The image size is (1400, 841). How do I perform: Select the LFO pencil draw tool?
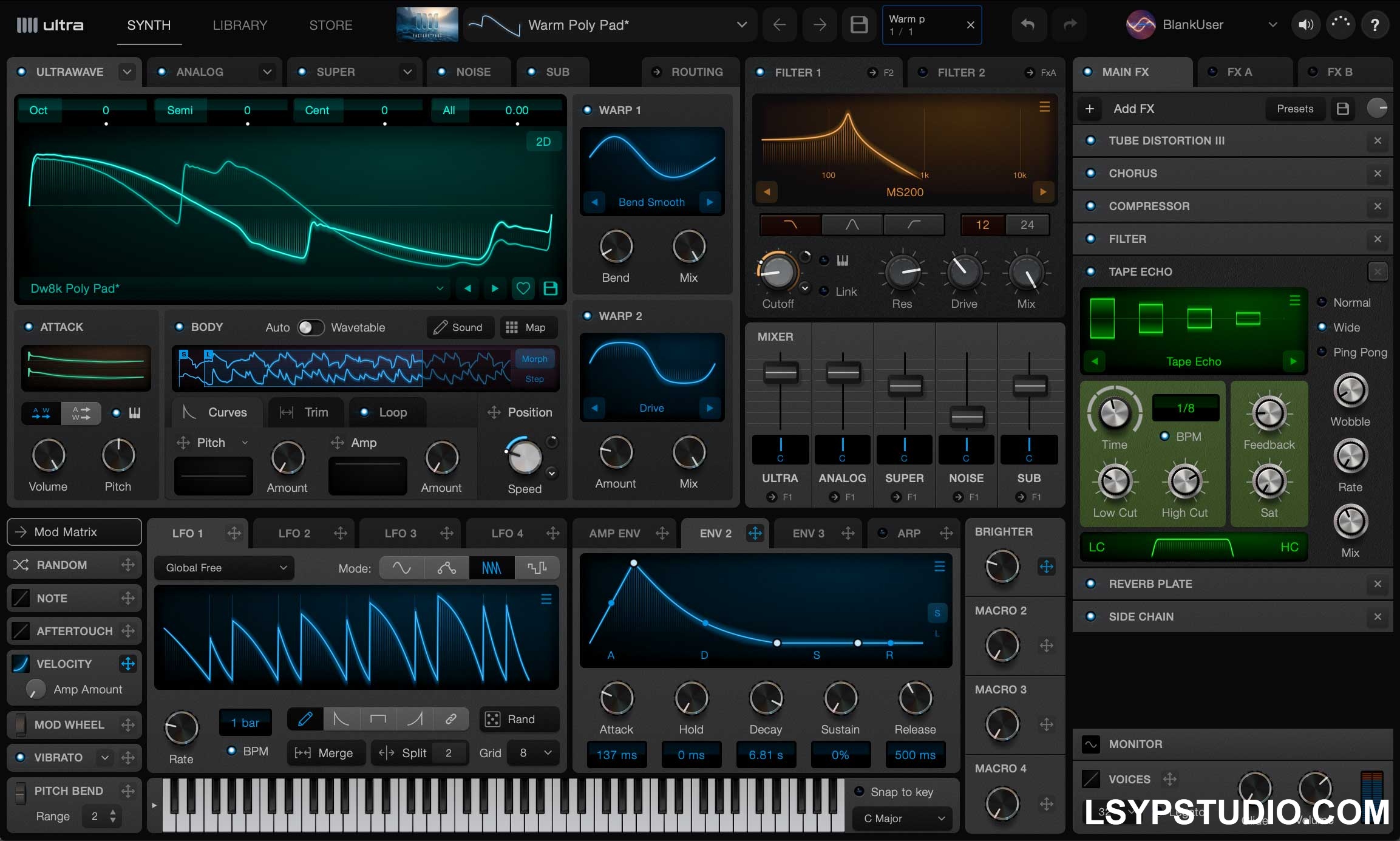click(x=305, y=720)
